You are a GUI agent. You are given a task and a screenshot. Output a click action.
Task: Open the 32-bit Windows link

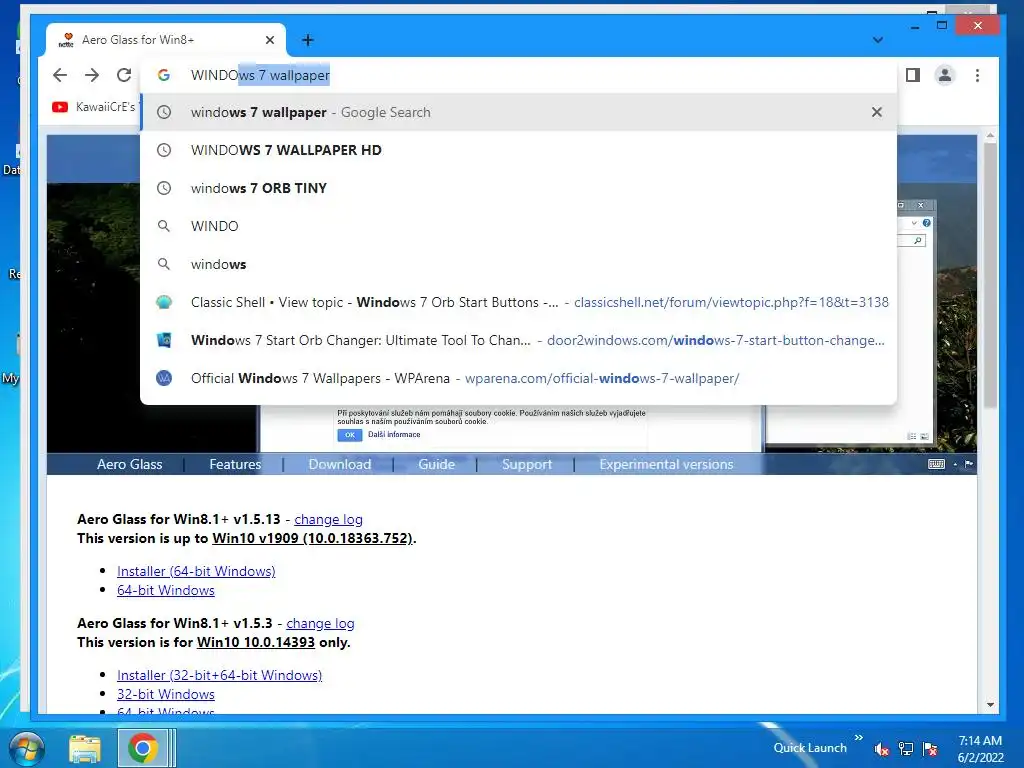(x=166, y=694)
